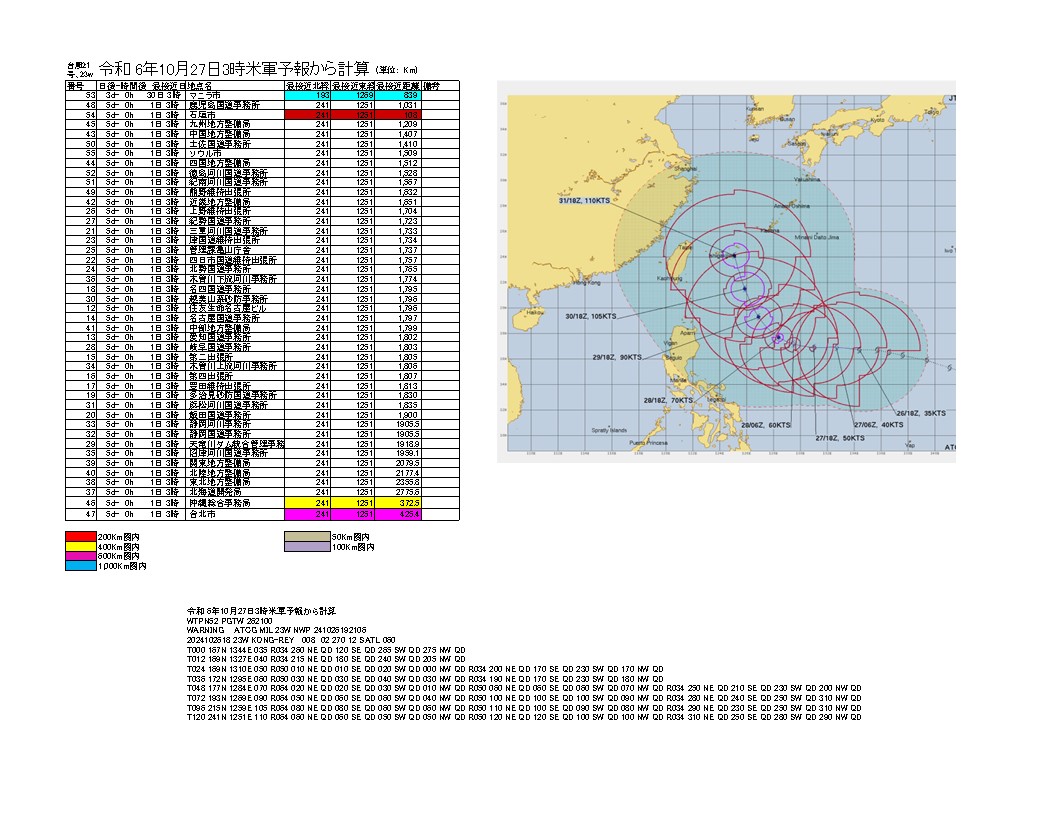1057x813 pixels.
Task: Click the sheet title 令和6年10月27日3時米軍予報から計算
Action: pos(234,69)
